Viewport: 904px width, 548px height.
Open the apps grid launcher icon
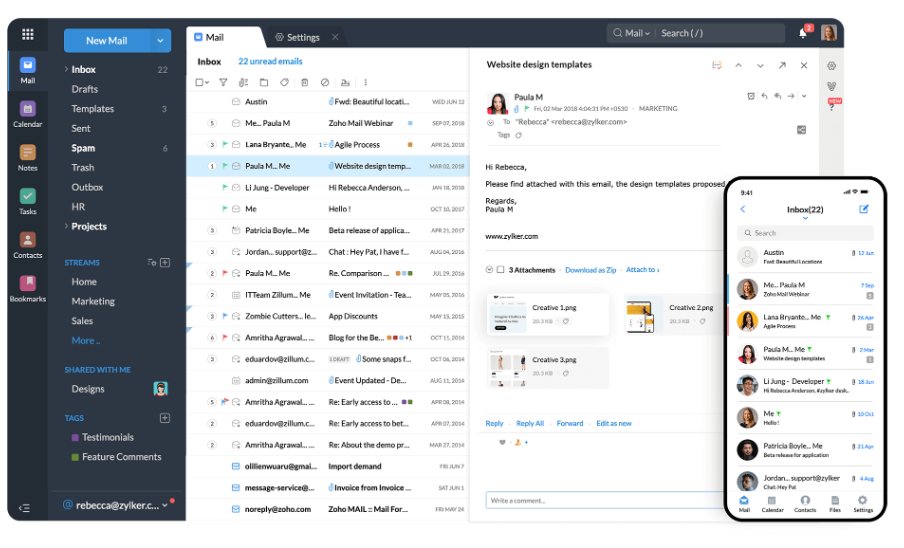pyautogui.click(x=27, y=34)
